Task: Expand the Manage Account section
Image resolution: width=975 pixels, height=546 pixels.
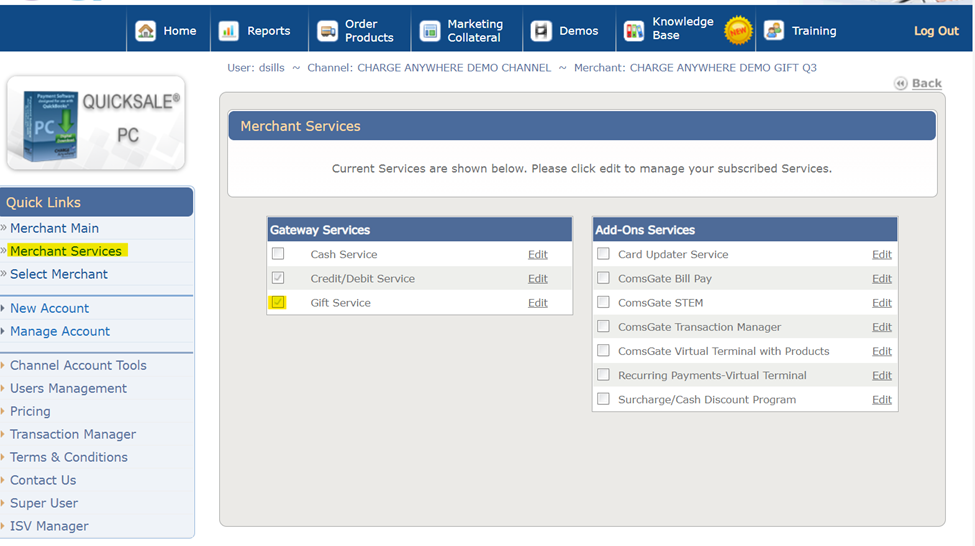Action: point(60,331)
